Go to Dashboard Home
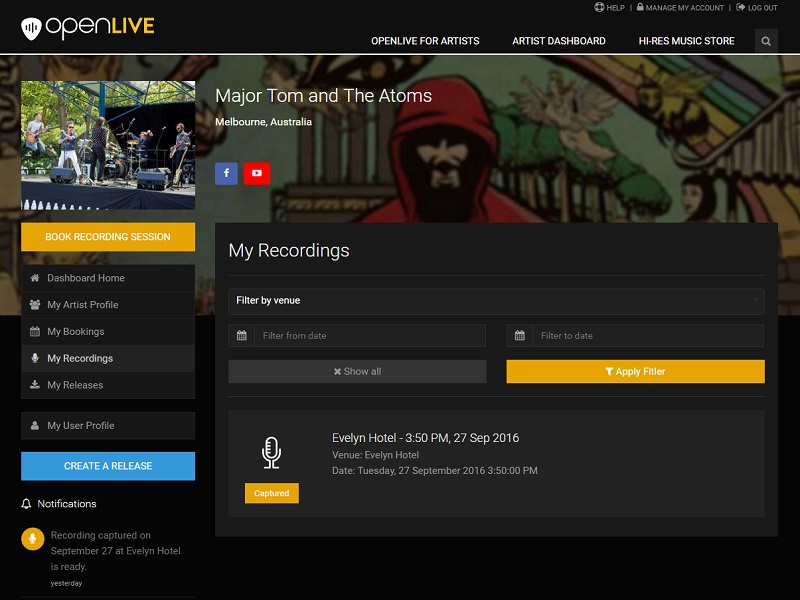Screen dimensions: 800x600 (x=108, y=278)
